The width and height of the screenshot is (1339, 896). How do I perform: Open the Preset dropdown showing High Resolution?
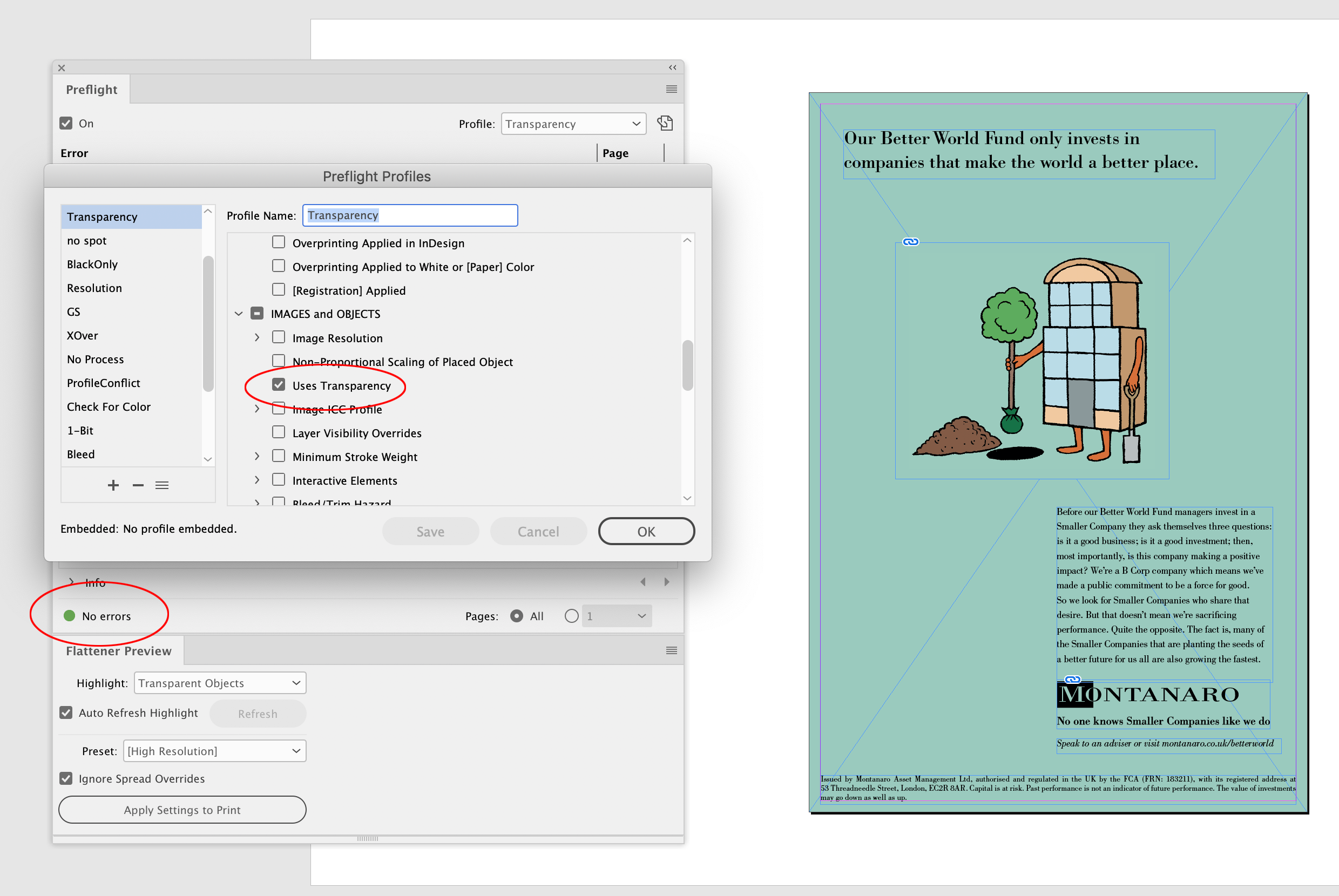coord(214,750)
